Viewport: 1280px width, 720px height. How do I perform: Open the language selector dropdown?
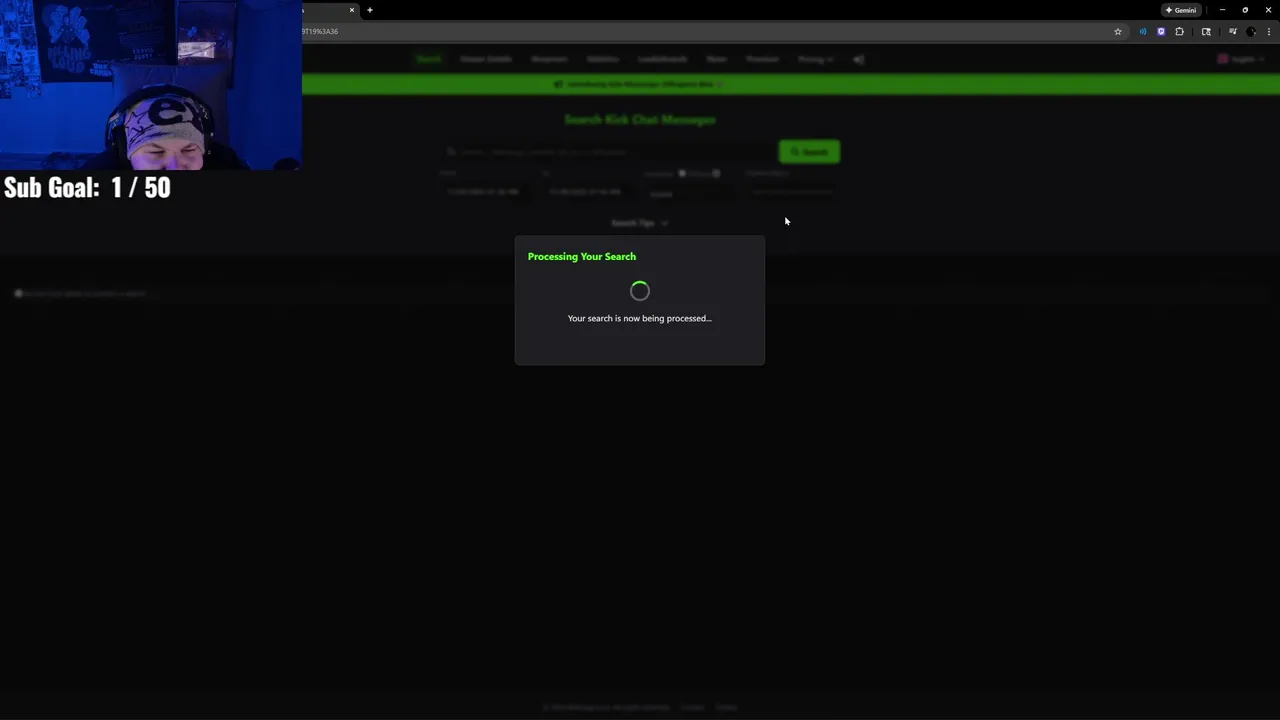1241,59
